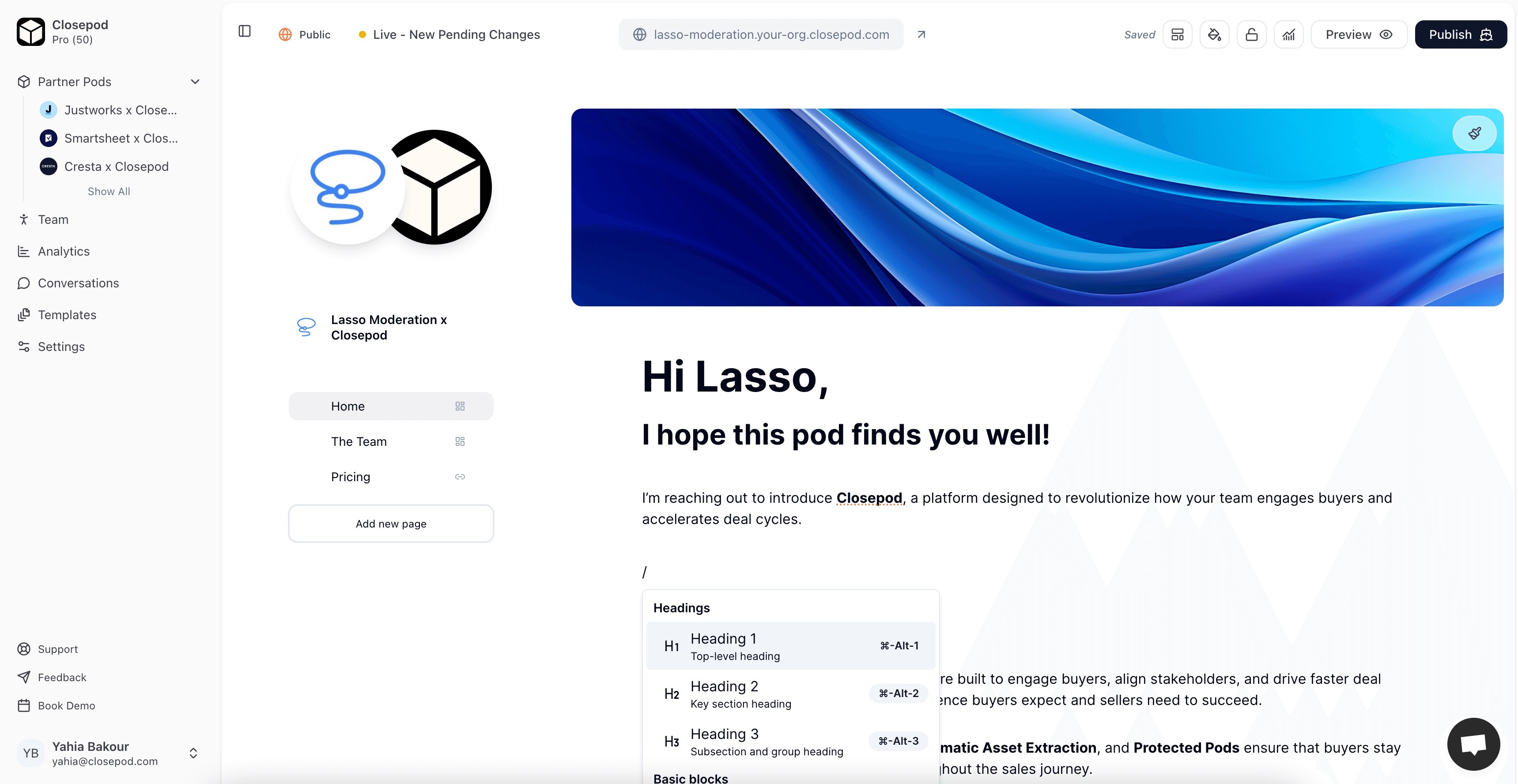Click Add new page button
The width and height of the screenshot is (1518, 784).
coord(391,524)
